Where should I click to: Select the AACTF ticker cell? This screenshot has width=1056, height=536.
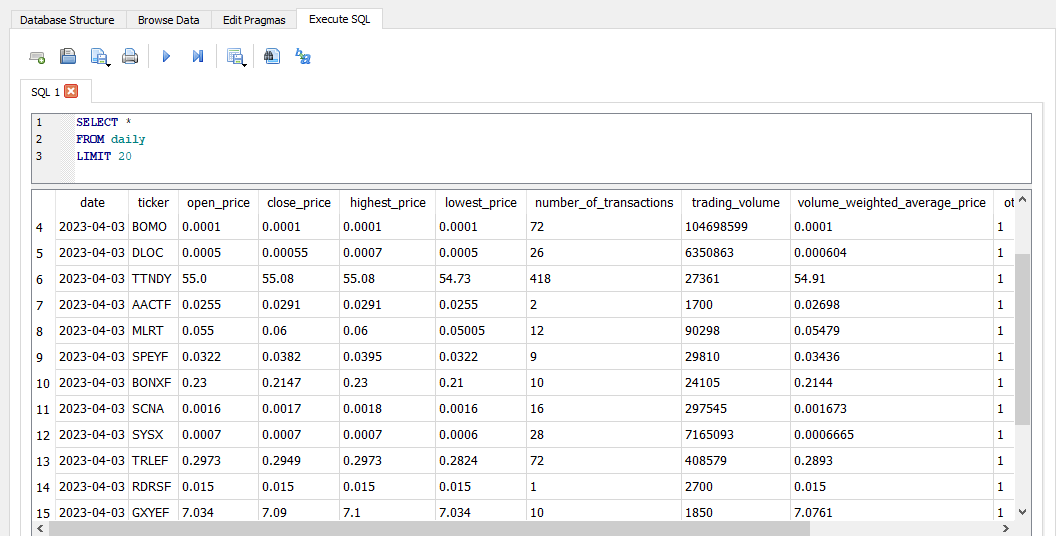pos(153,304)
